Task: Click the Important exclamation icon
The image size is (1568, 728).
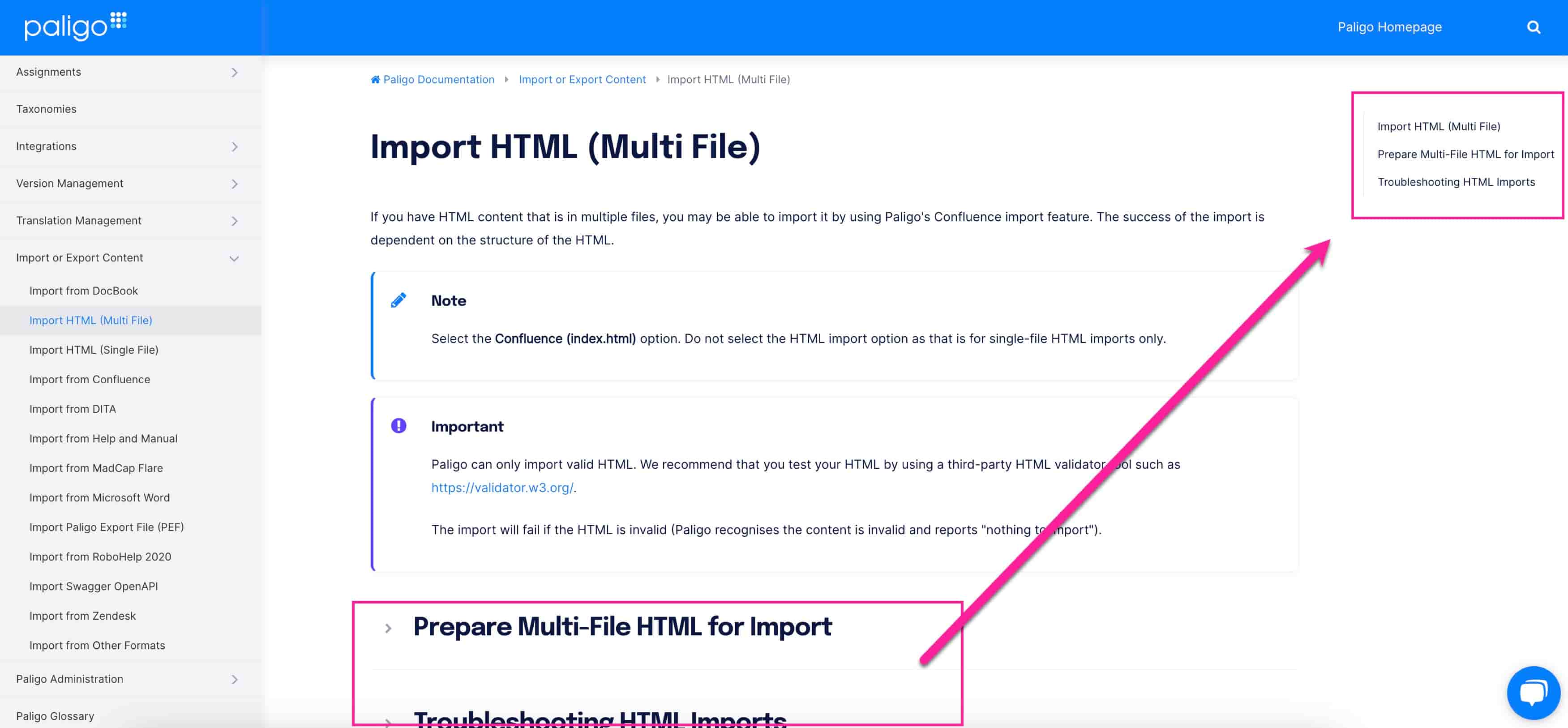Action: click(398, 425)
